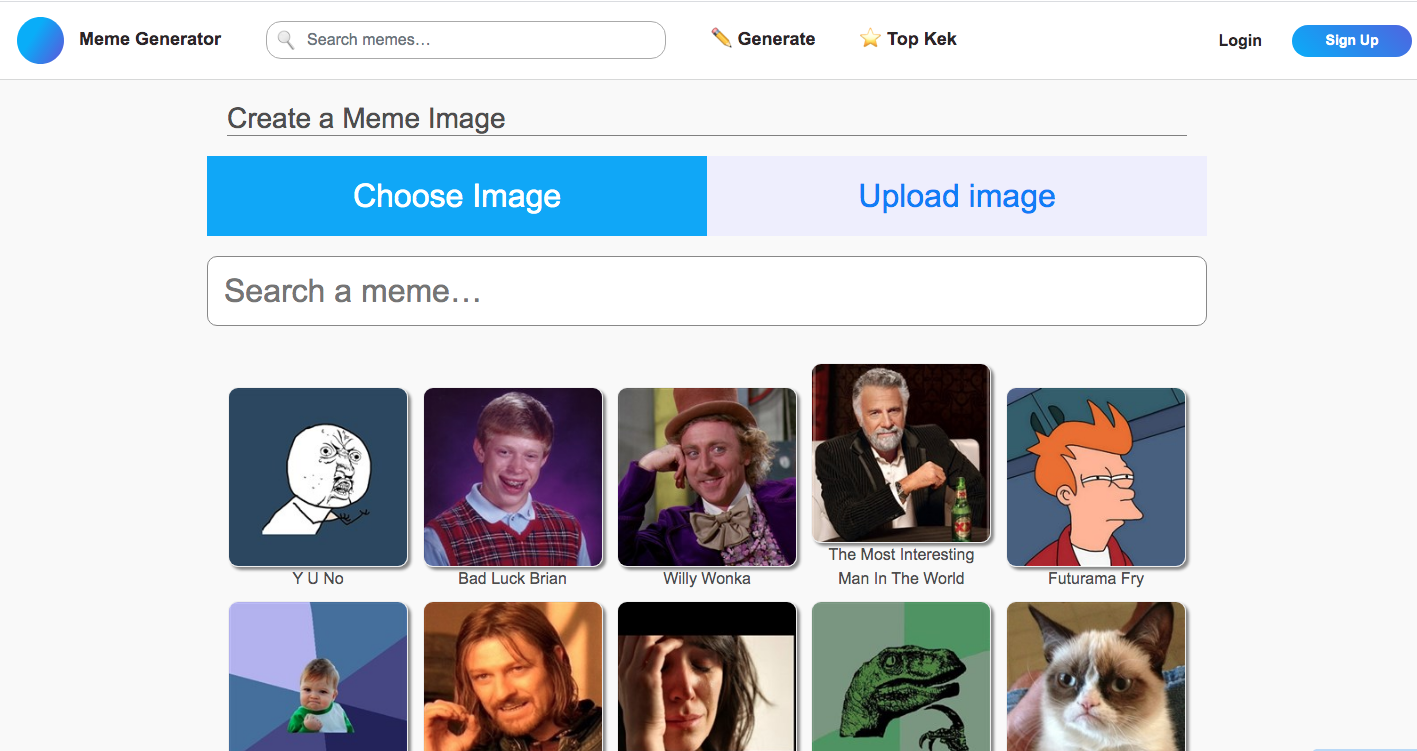Click the 'Willy Wonka' caption text
Screen dimensions: 1417x751
(707, 578)
